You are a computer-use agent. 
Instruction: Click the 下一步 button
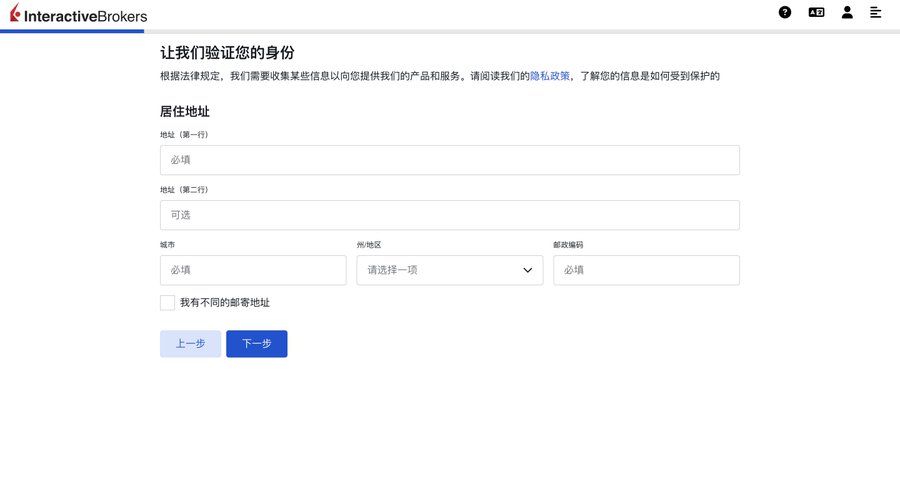[257, 343]
